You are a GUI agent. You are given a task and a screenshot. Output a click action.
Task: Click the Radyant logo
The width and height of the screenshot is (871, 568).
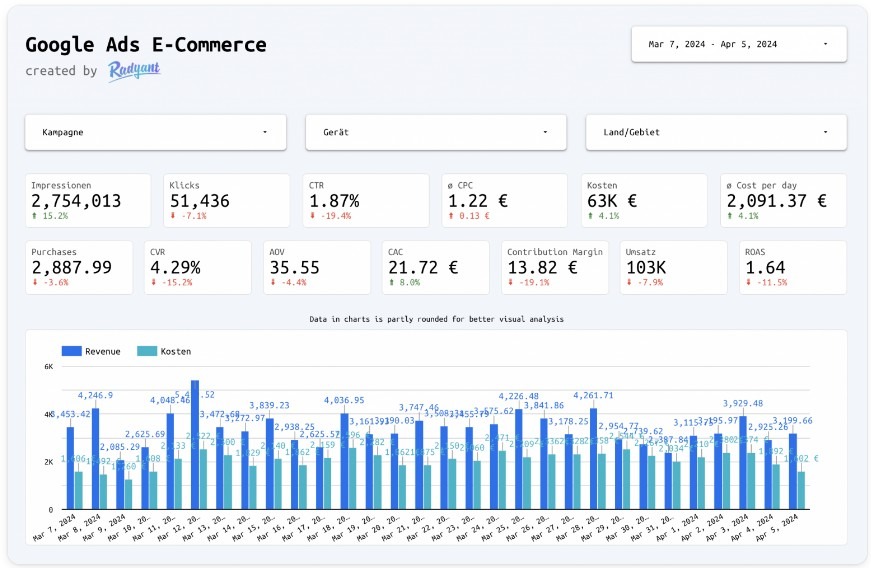coord(134,70)
